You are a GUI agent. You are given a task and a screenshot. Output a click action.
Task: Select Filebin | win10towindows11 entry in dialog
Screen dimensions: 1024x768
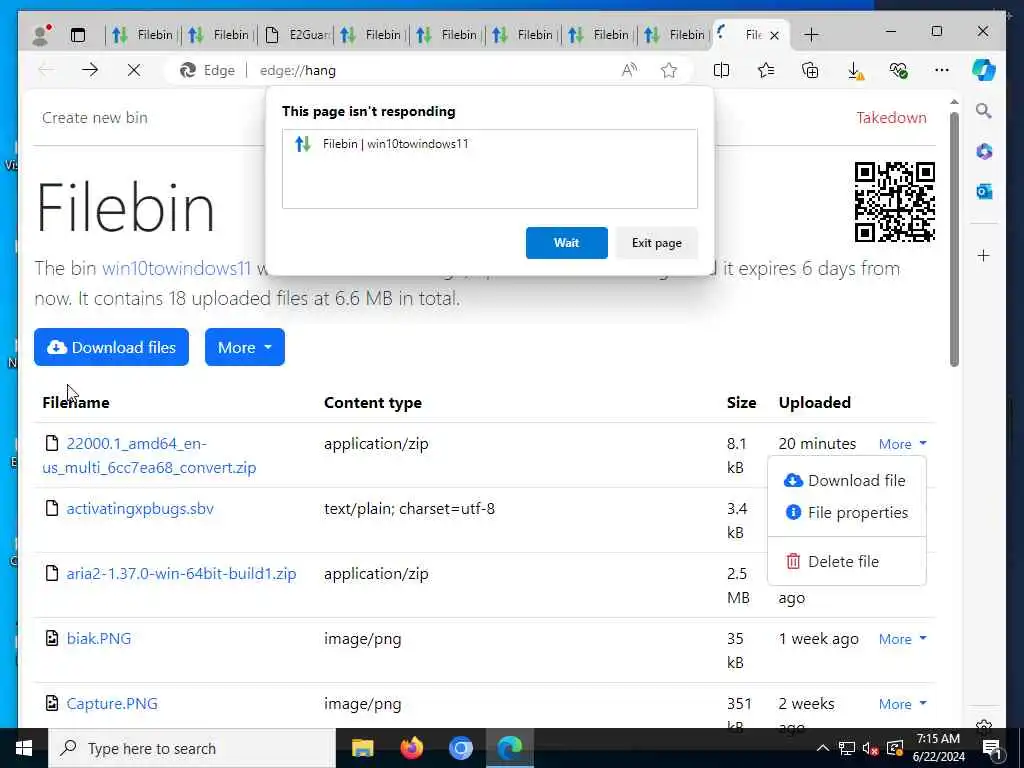[490, 144]
